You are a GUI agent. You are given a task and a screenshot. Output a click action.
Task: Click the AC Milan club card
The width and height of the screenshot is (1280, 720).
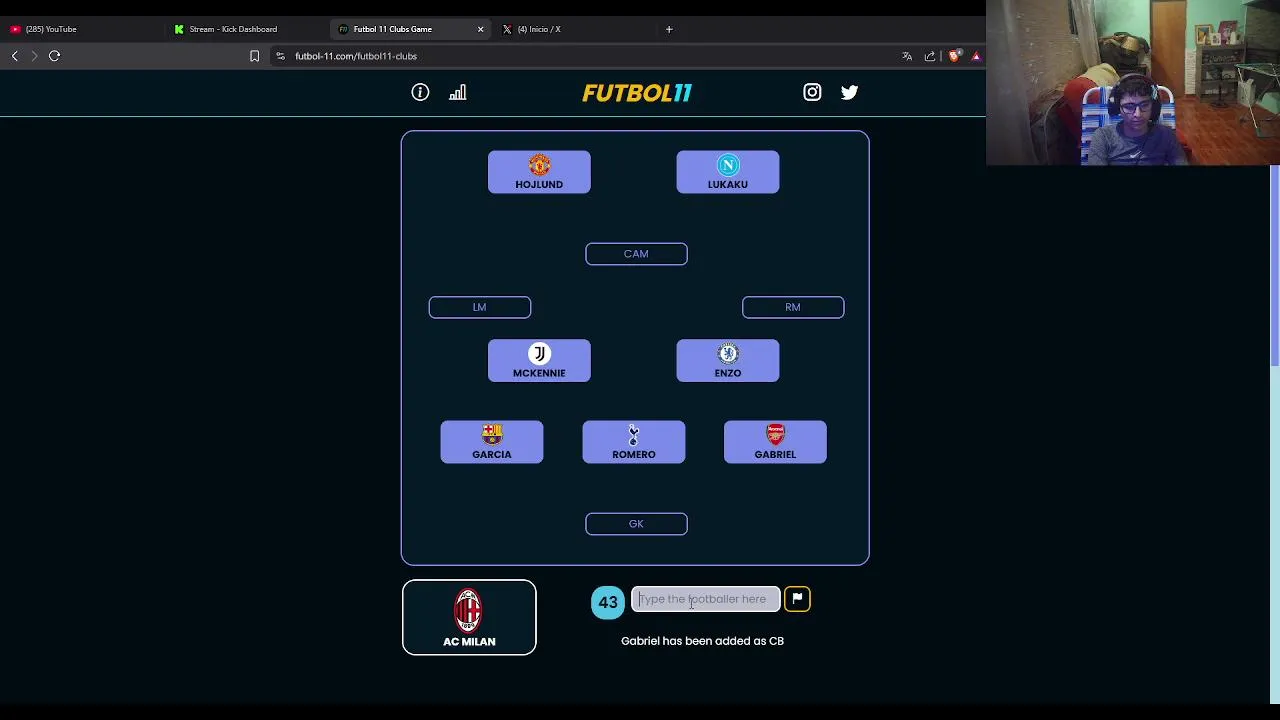click(469, 617)
